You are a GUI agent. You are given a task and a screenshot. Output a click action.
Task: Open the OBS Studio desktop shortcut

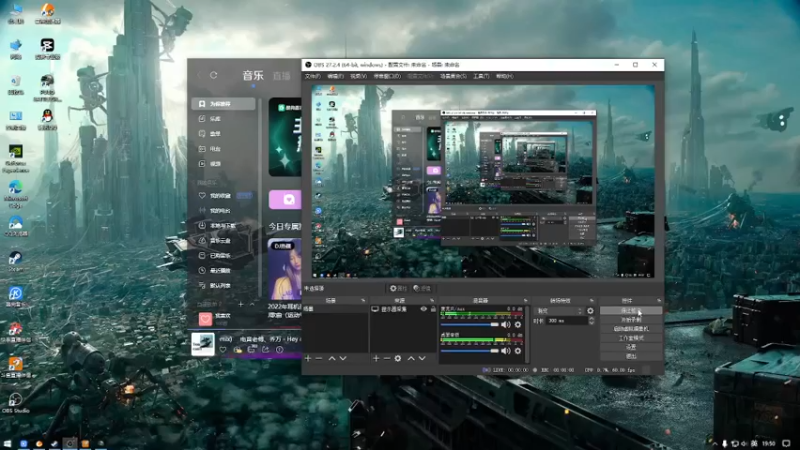(x=15, y=402)
